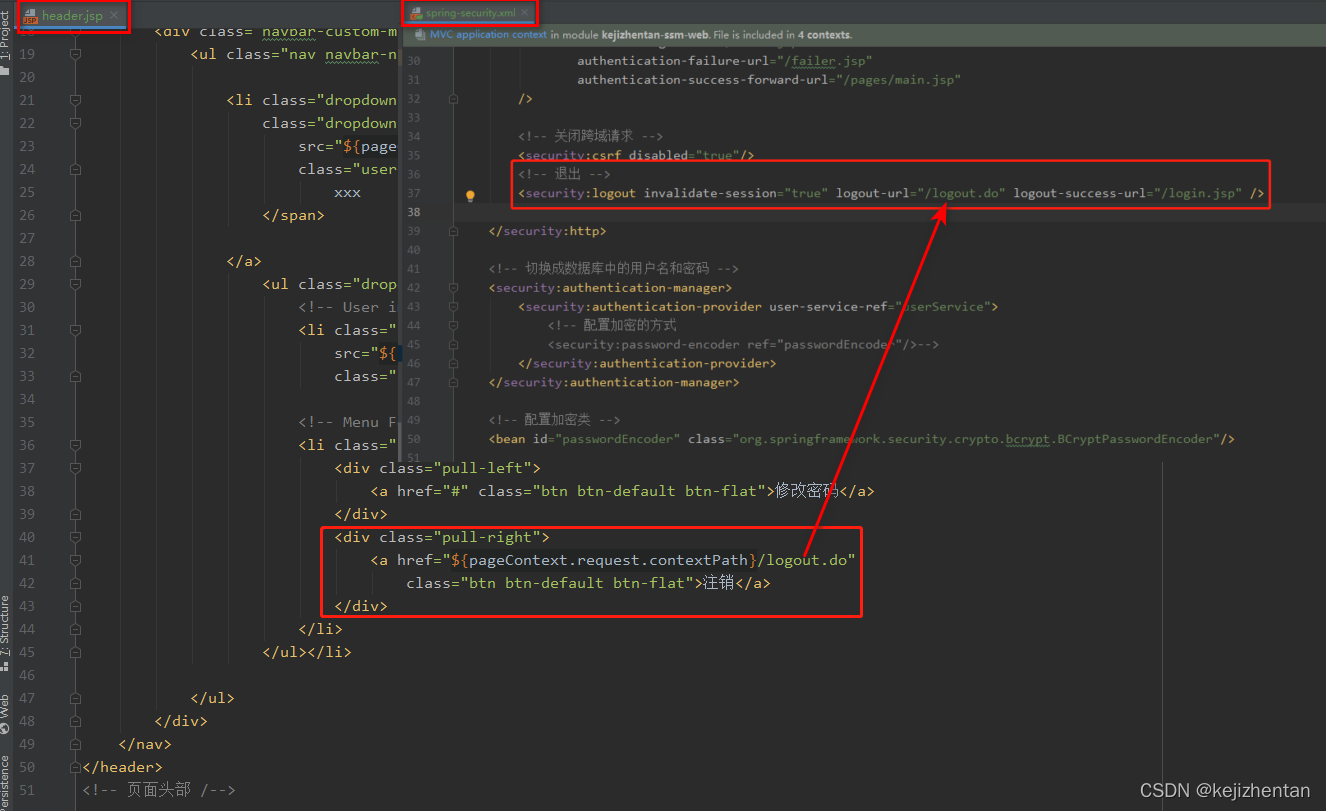Click spring-security.xml line number 38
1326x811 pixels.
coord(414,212)
